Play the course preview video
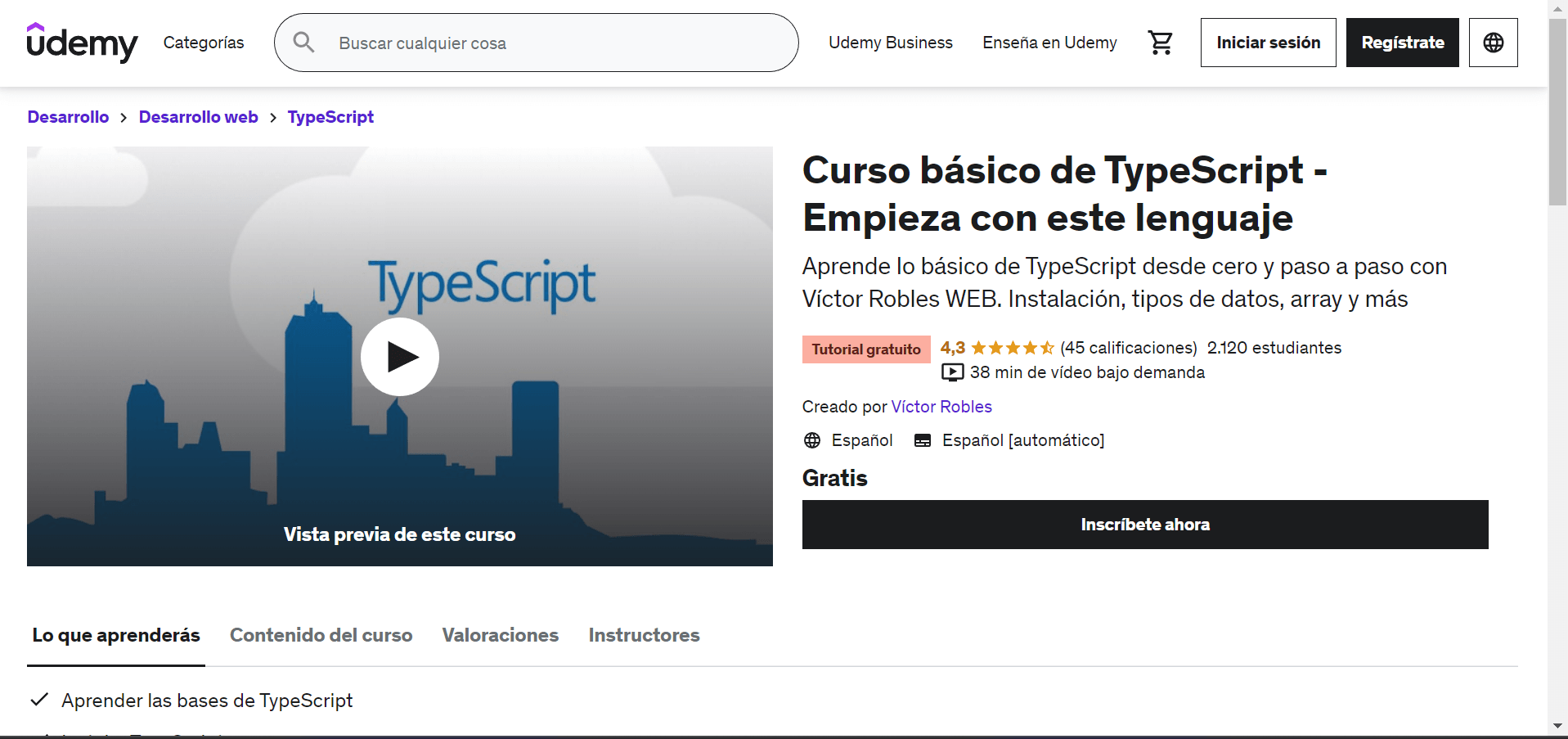 (400, 357)
